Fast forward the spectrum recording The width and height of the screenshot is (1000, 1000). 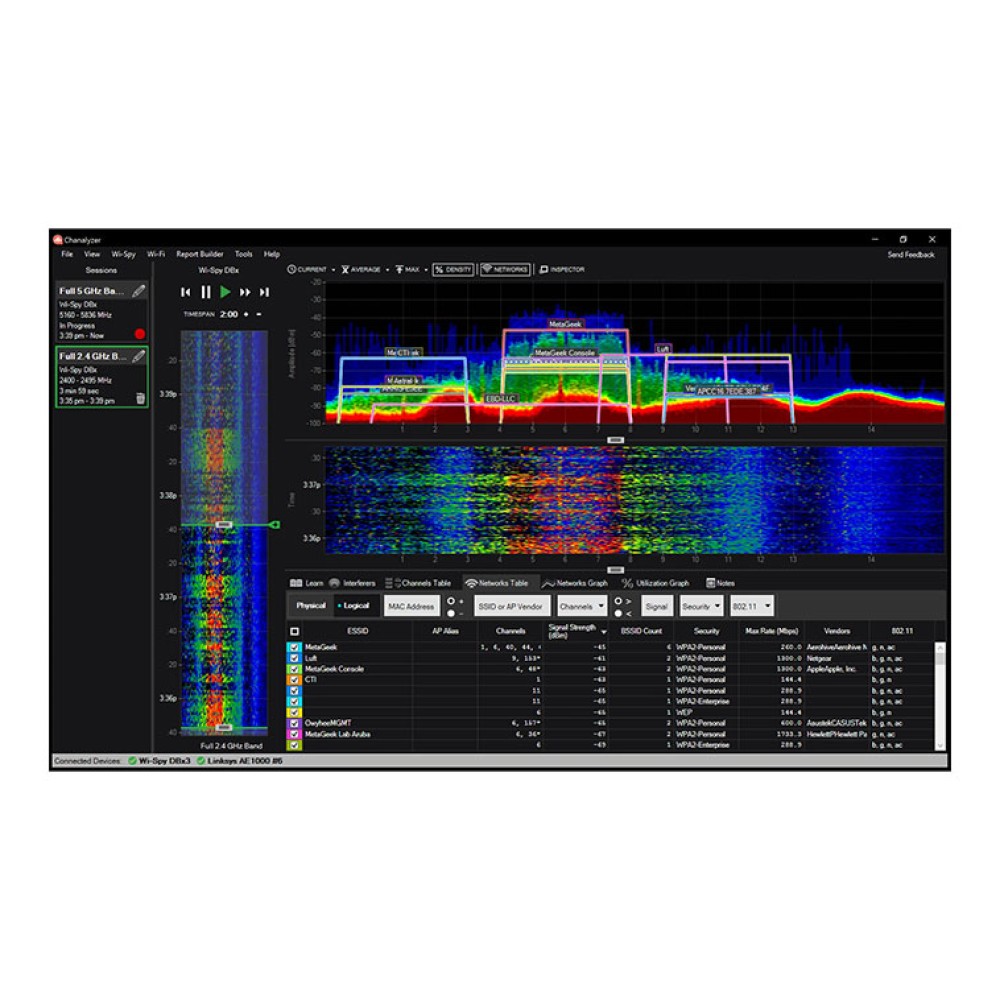[x=245, y=292]
